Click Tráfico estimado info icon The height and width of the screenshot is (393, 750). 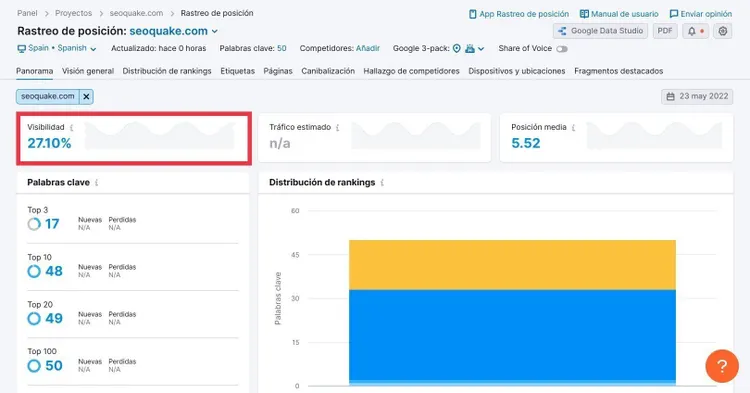point(338,128)
